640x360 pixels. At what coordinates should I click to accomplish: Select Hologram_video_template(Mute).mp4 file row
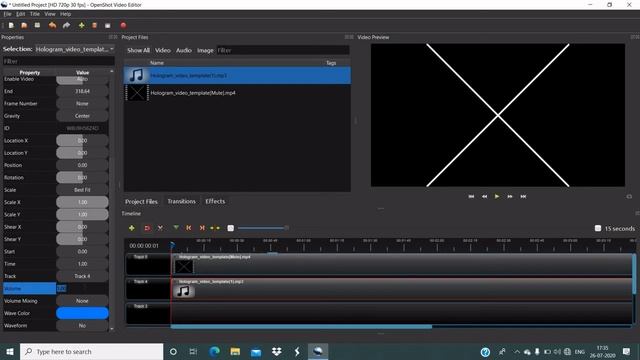coord(237,93)
